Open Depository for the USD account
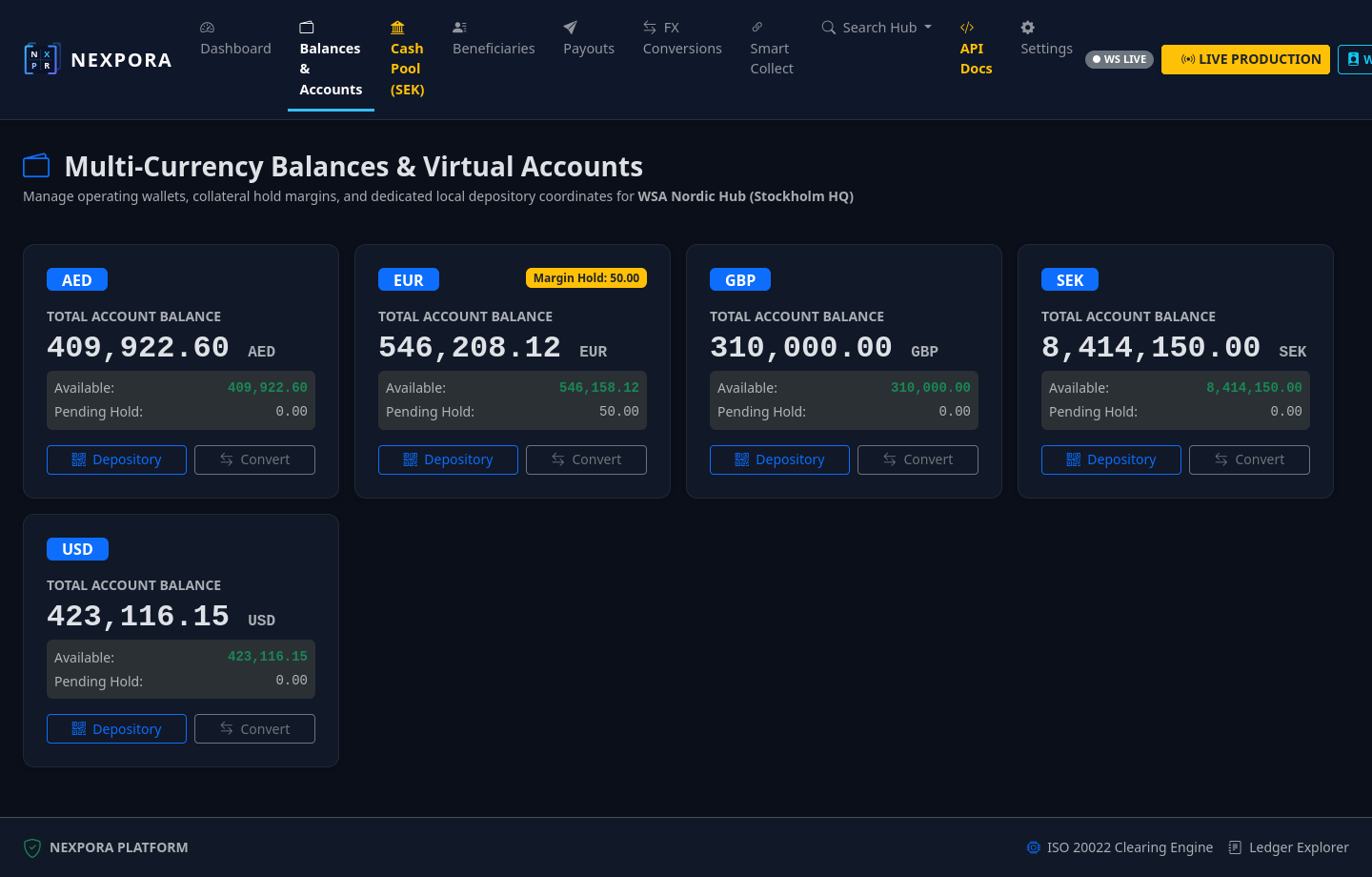Viewport: 1372px width, 877px height. click(x=116, y=729)
